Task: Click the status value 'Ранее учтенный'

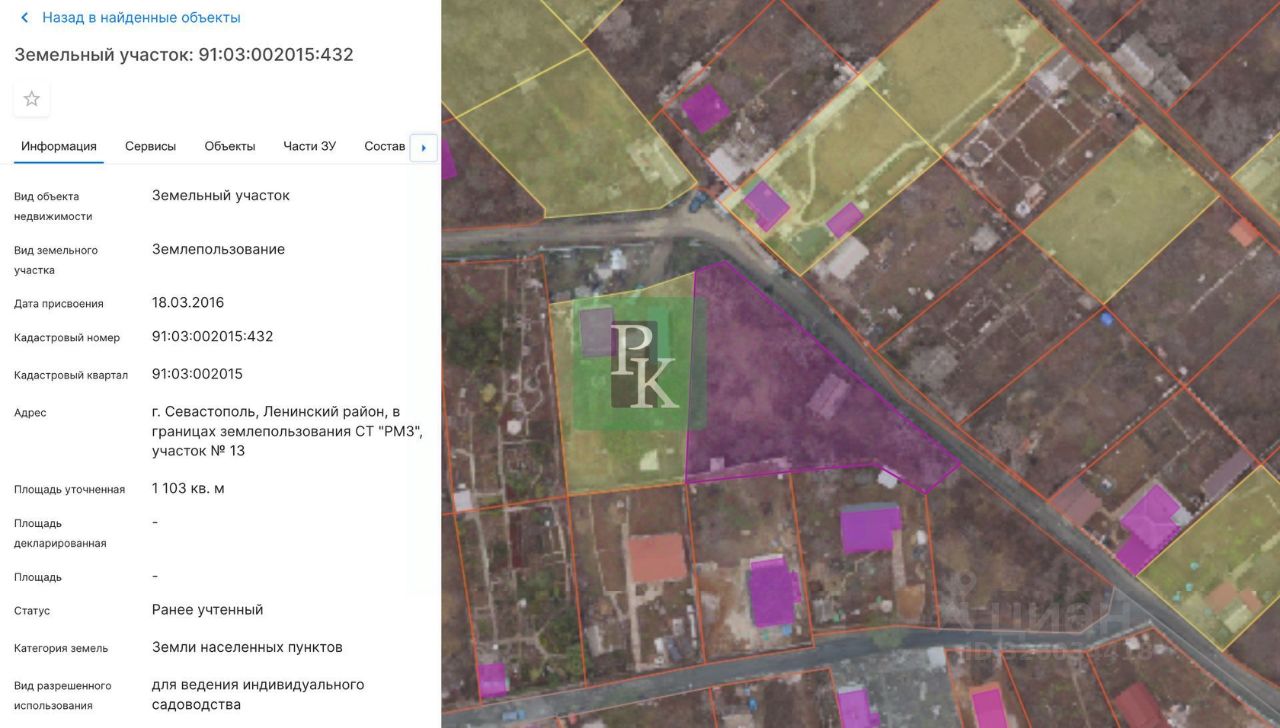Action: [x=207, y=609]
